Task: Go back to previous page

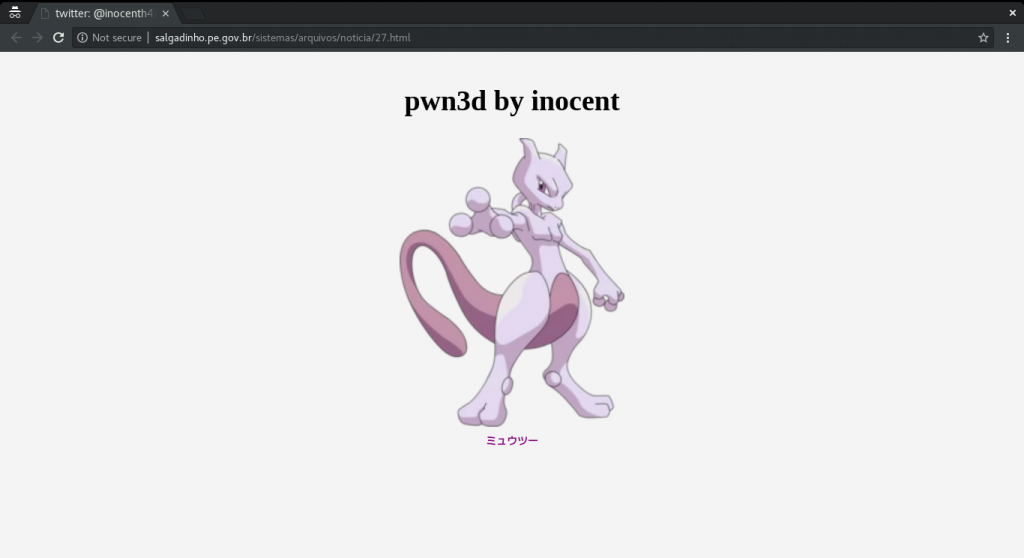Action: point(16,38)
